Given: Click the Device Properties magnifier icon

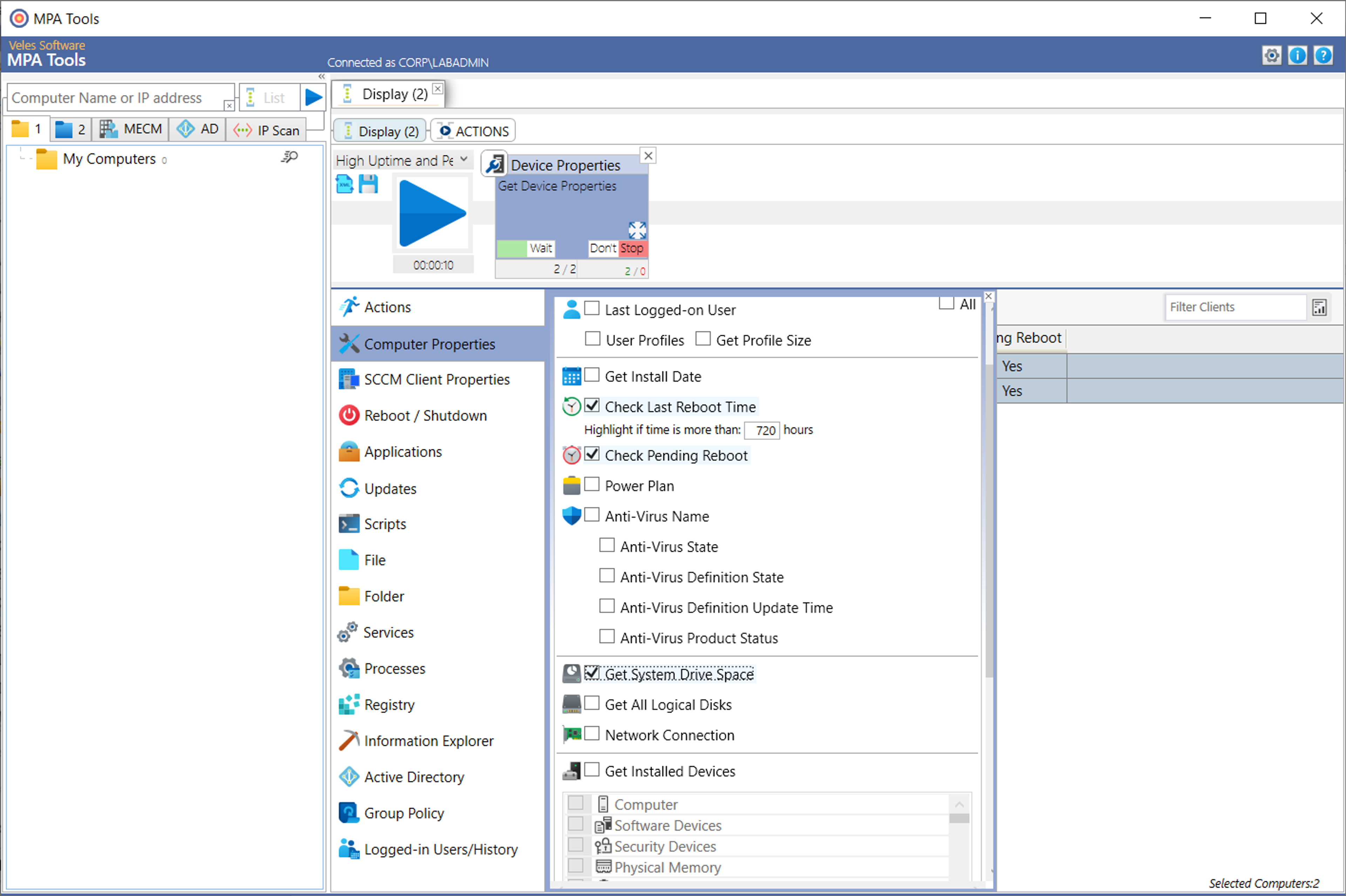Looking at the screenshot, I should [495, 164].
